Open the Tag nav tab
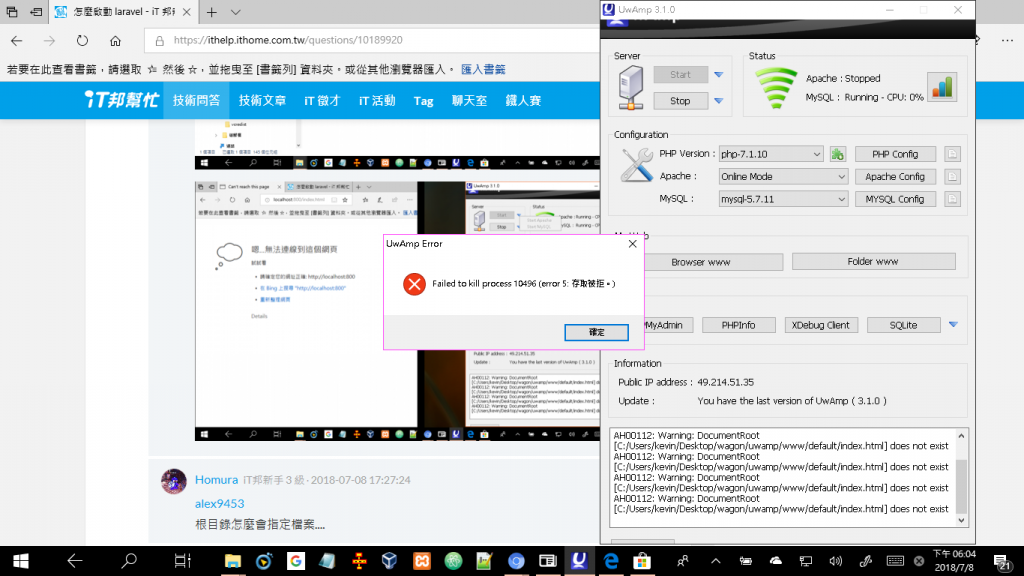The image size is (1024, 576). tap(423, 101)
